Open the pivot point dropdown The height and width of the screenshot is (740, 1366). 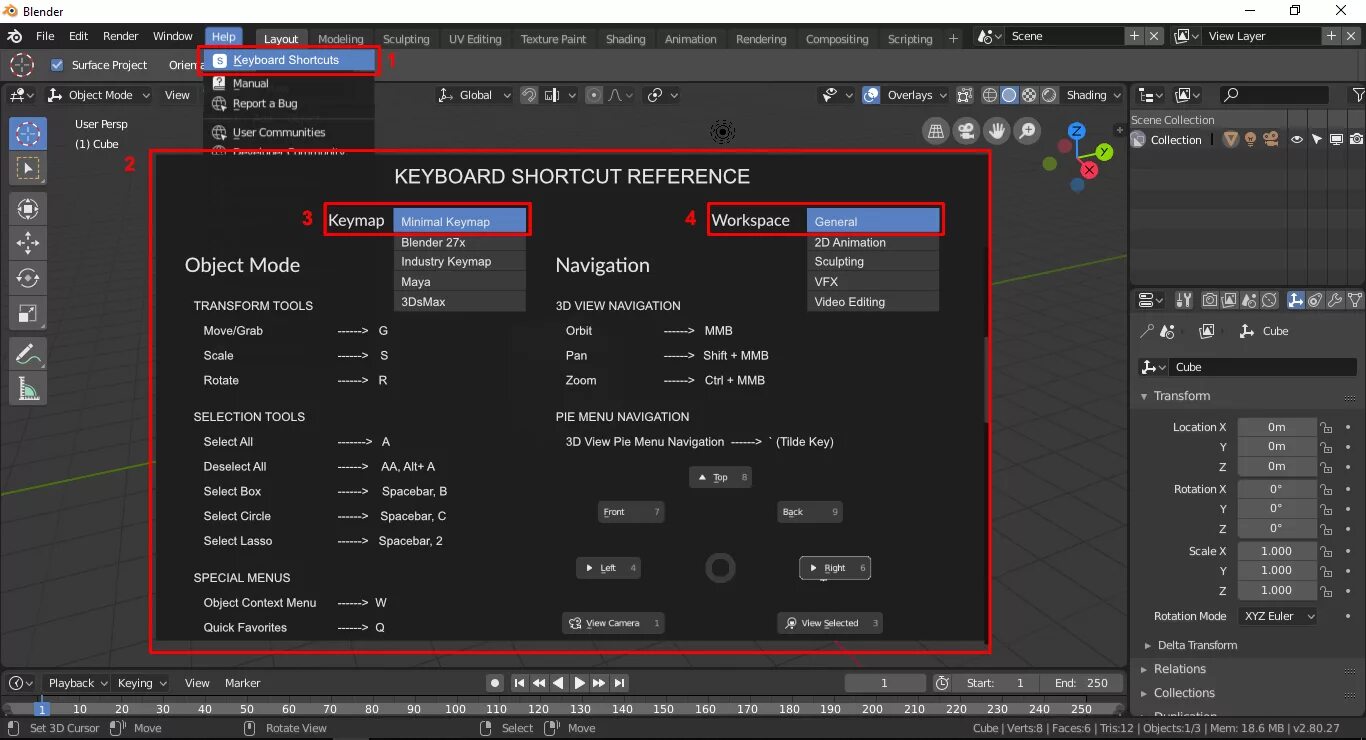662,95
